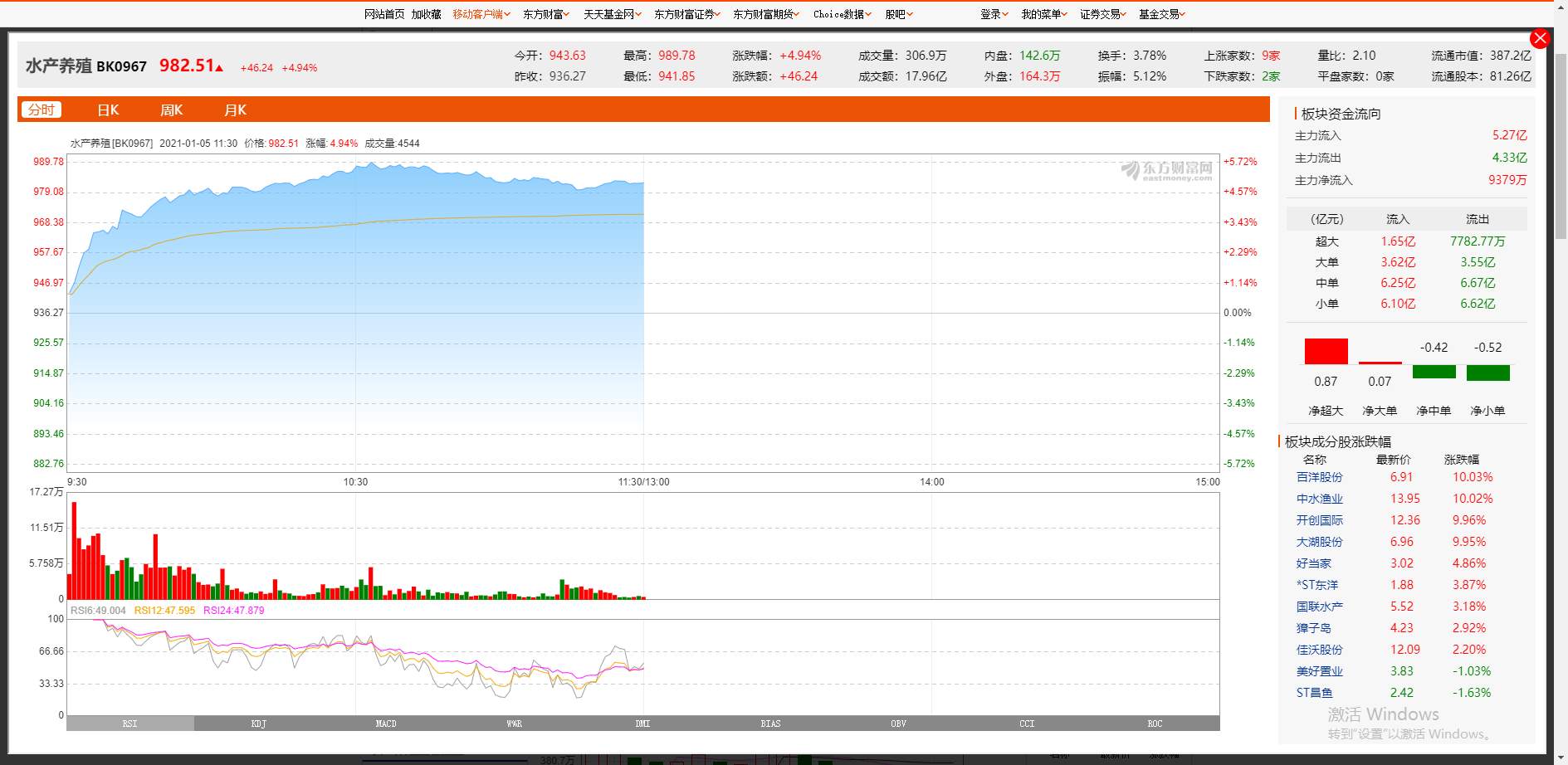The image size is (1568, 765).
Task: Select the KDJ indicator tab
Action: point(258,724)
